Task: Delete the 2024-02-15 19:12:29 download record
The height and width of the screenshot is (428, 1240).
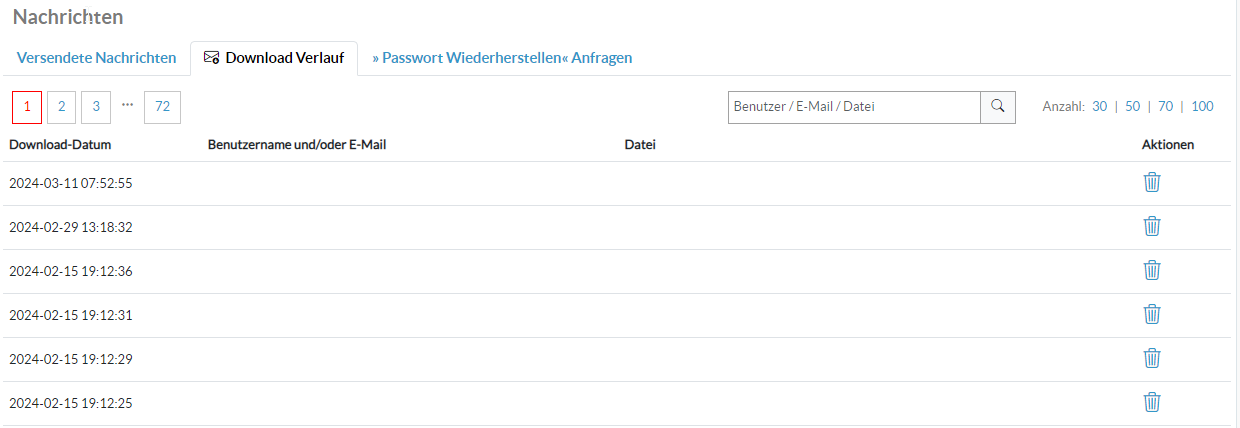Action: [x=1152, y=358]
